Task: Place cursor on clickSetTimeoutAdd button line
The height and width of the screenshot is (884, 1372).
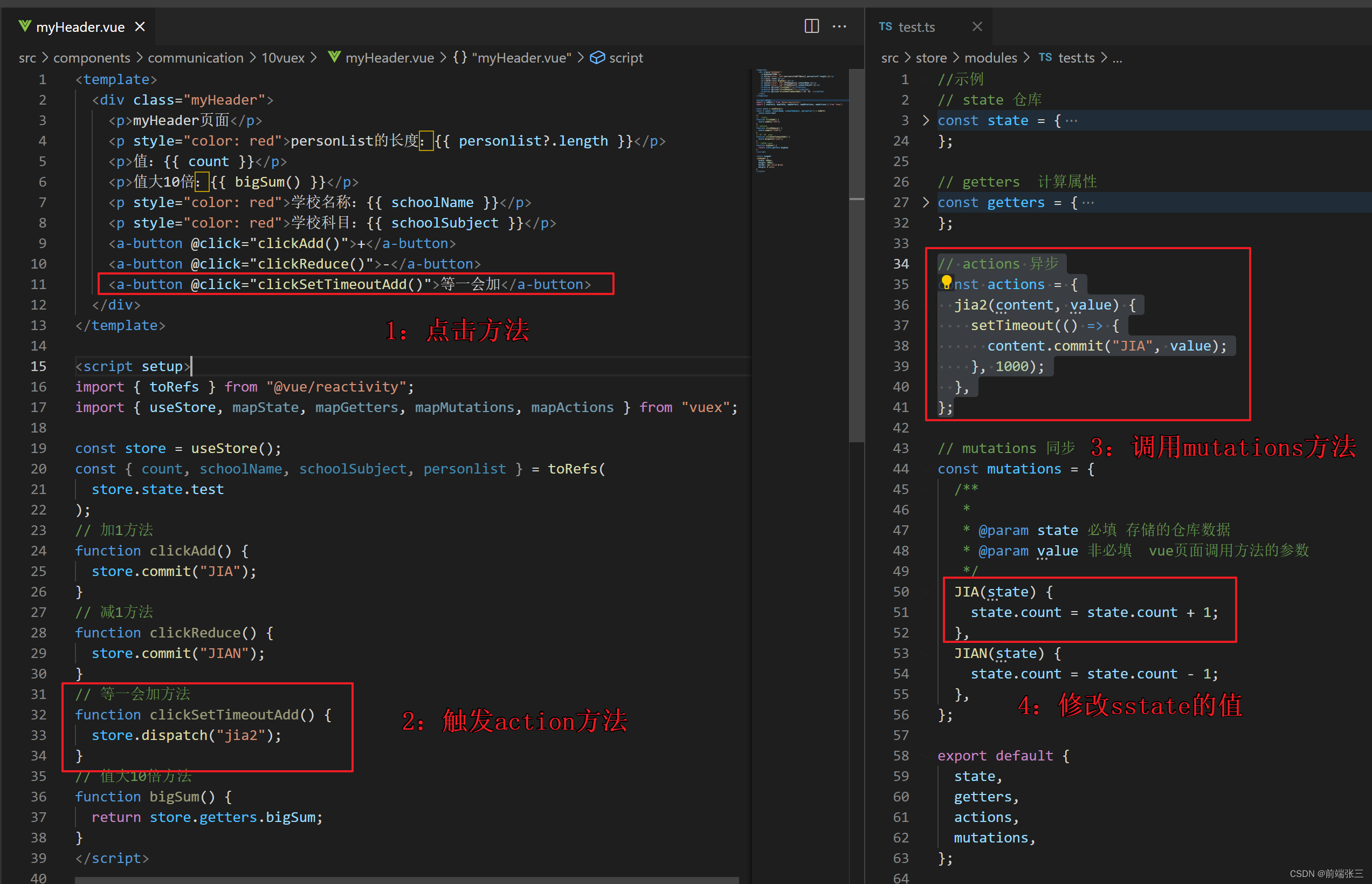Action: point(349,284)
